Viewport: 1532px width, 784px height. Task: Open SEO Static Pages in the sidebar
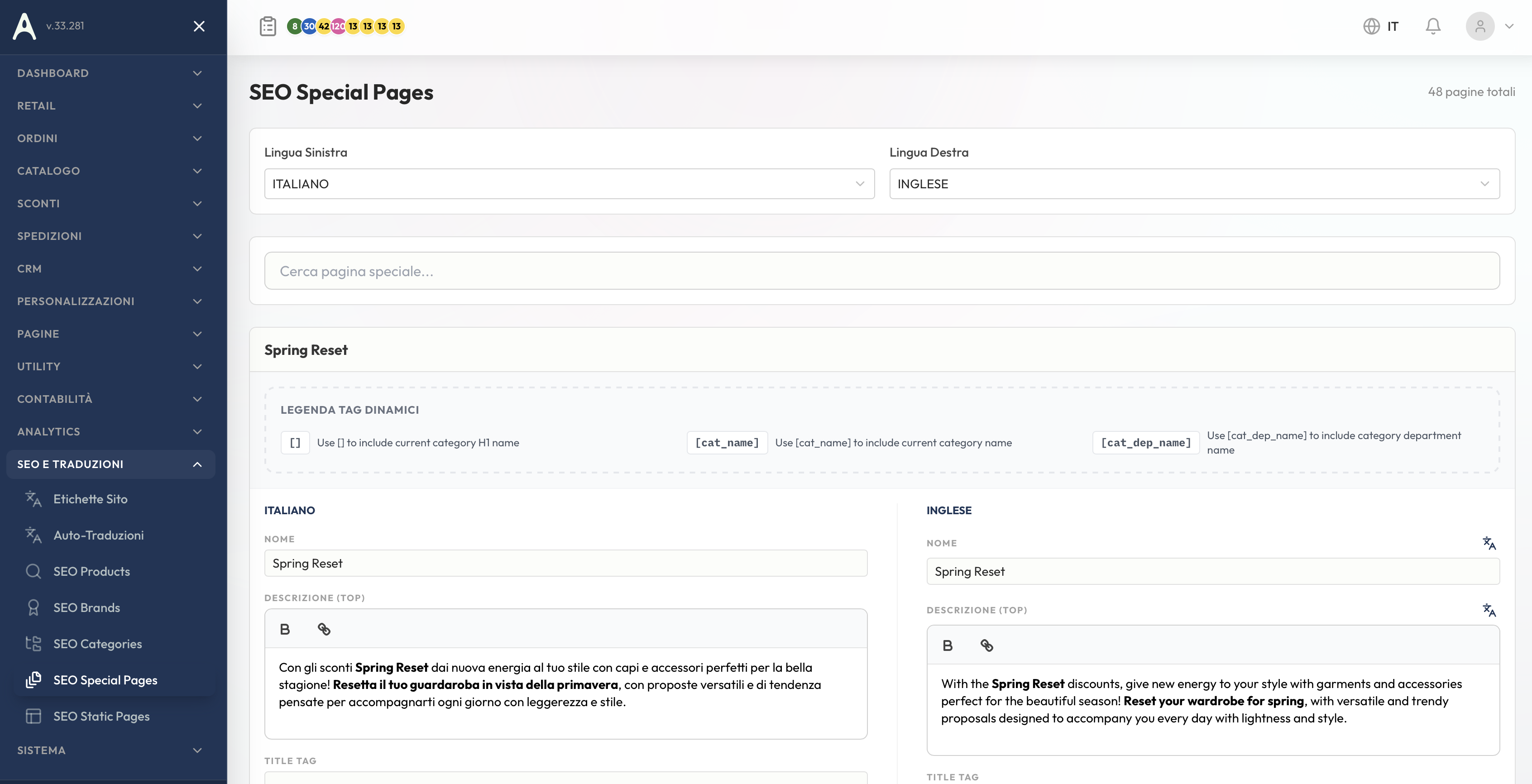tap(114, 717)
